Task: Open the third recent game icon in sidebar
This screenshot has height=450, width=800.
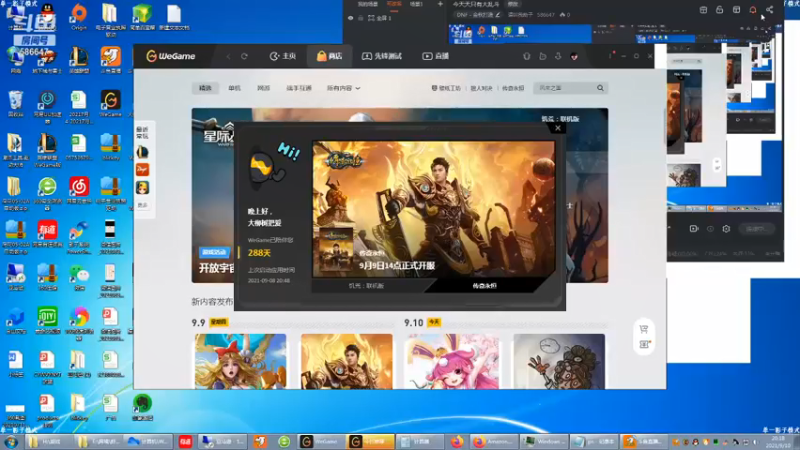Action: [x=142, y=188]
